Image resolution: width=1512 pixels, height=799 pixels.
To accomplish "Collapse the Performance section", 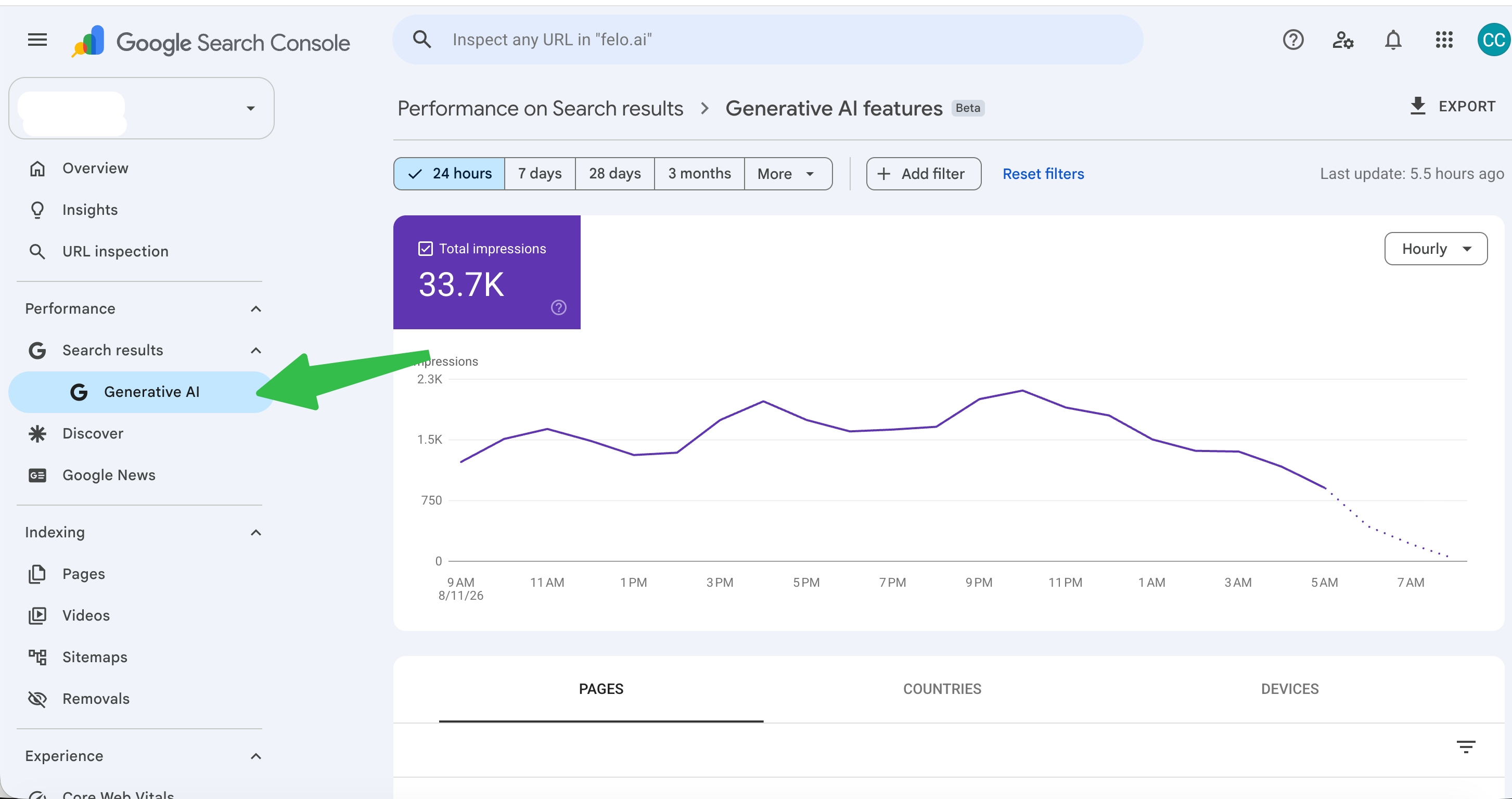I will pyautogui.click(x=256, y=308).
